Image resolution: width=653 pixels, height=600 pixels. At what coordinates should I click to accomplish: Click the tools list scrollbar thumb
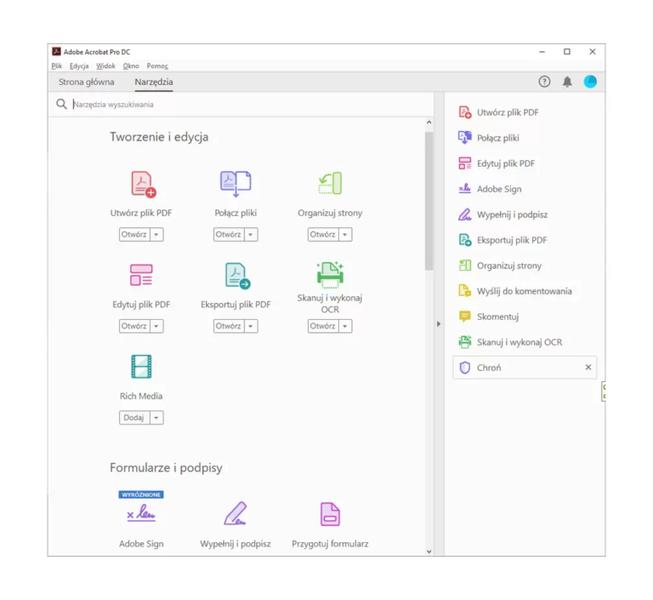(x=429, y=201)
